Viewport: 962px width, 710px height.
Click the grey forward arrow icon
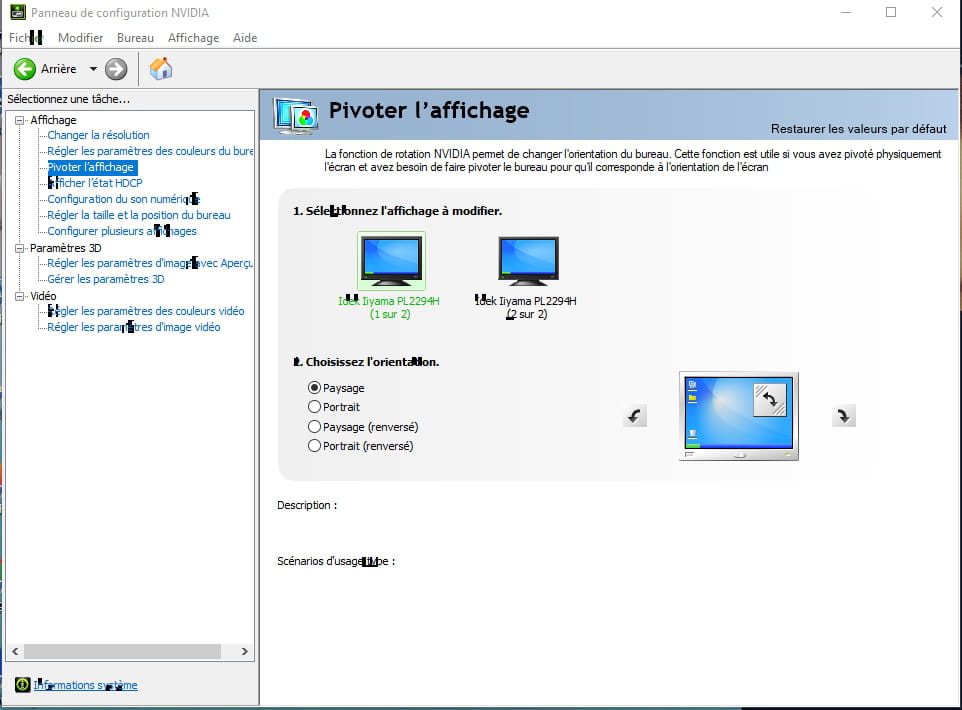(x=116, y=69)
